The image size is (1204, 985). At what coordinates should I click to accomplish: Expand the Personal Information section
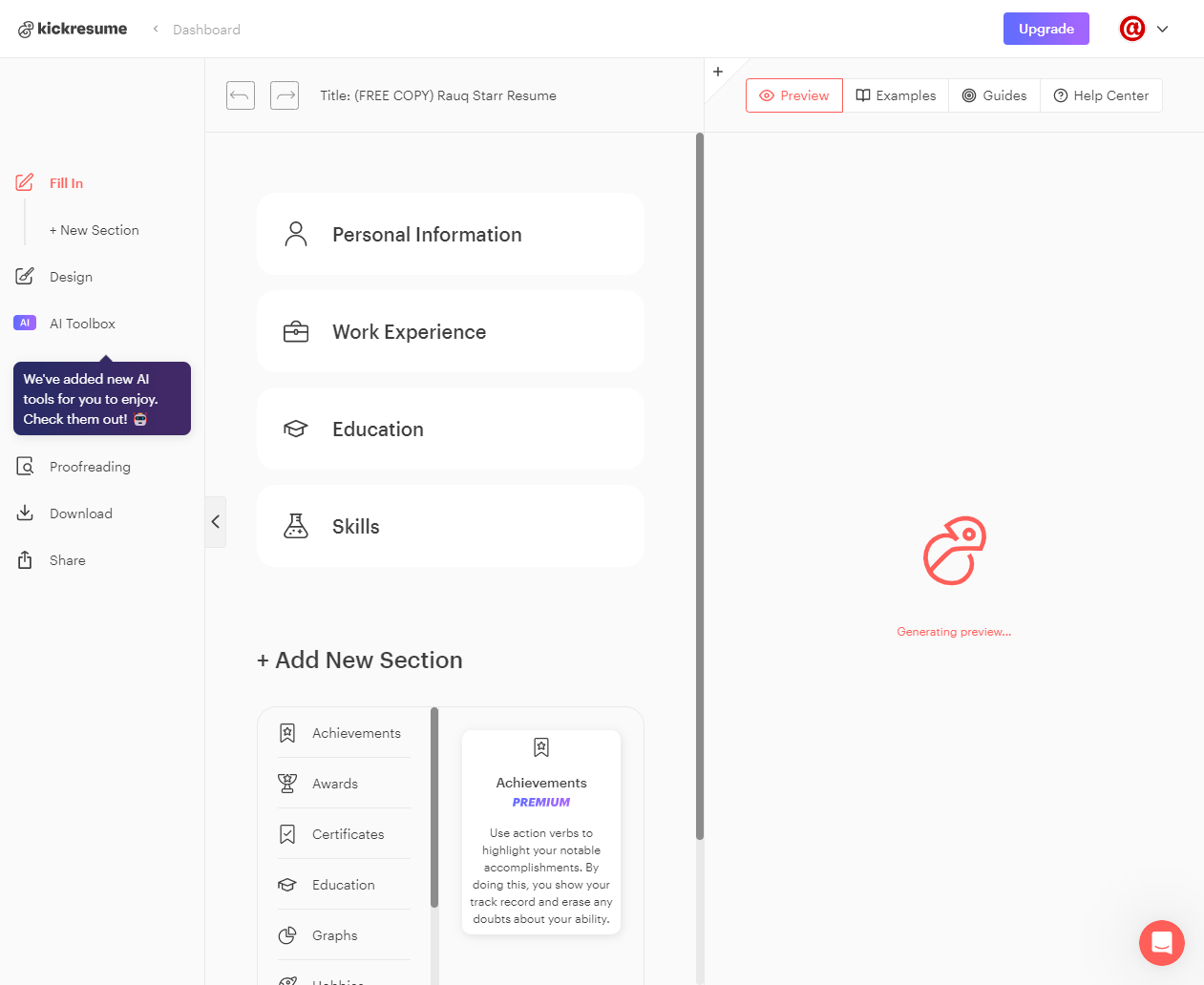451,234
